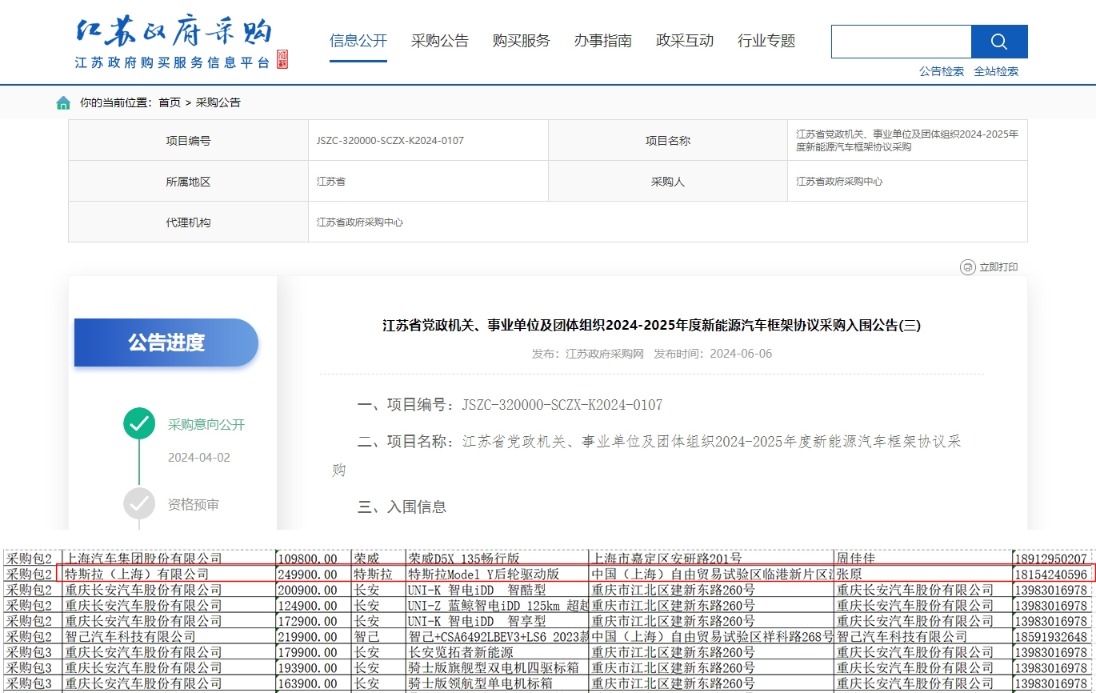
Task: Open the 行业专题 navigation item
Action: click(766, 41)
